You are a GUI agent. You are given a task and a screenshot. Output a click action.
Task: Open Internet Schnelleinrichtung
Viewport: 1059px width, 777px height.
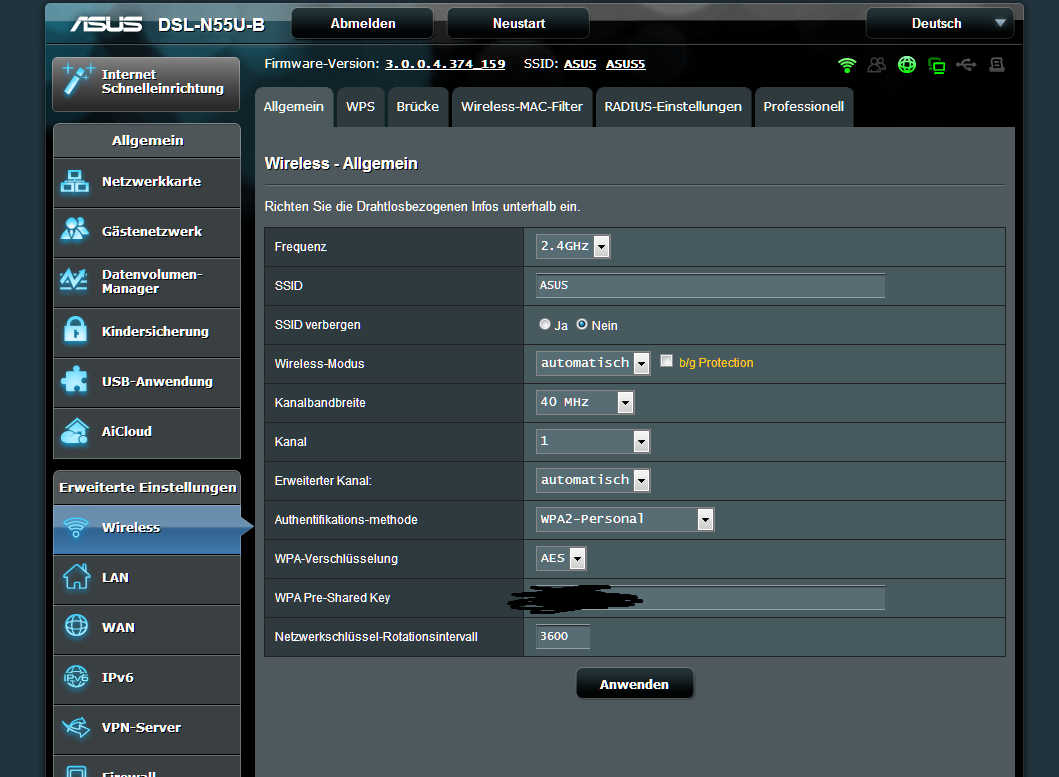point(146,84)
